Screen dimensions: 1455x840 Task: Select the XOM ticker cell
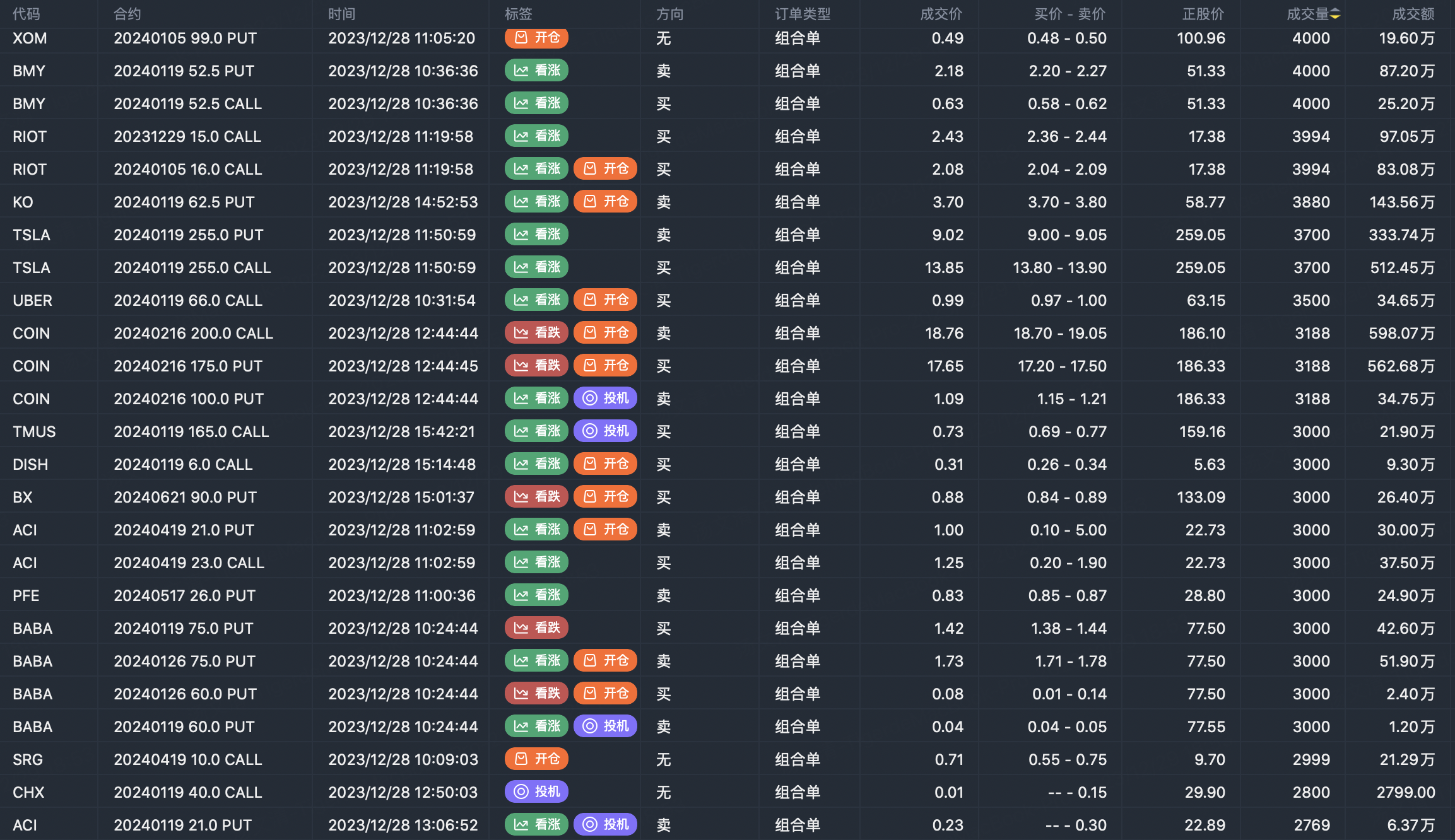pyautogui.click(x=30, y=38)
